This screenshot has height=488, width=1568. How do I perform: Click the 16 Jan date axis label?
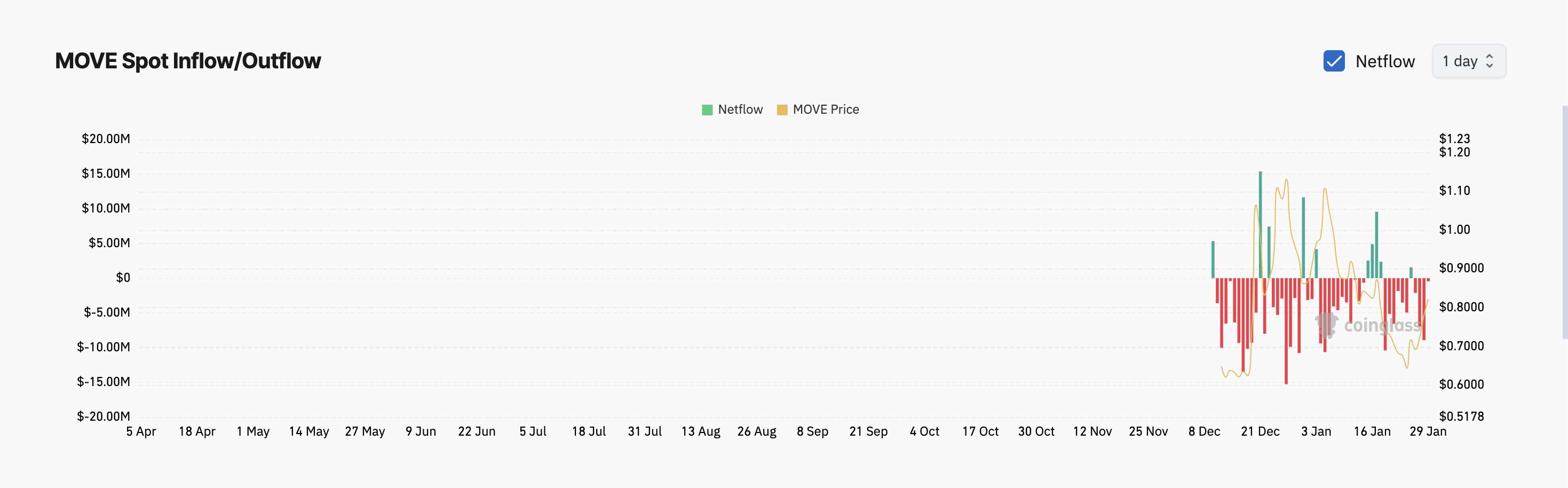click(1372, 431)
